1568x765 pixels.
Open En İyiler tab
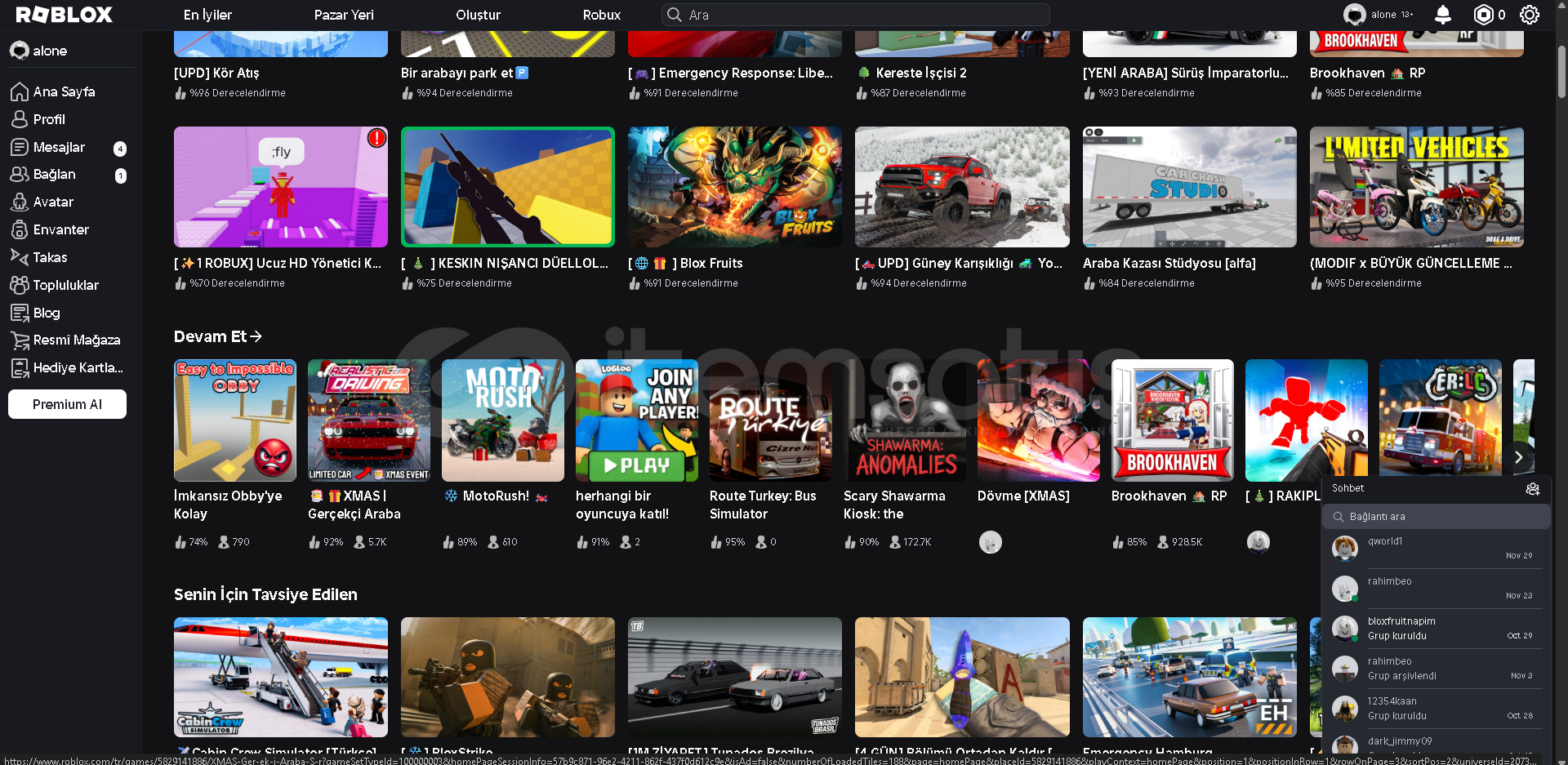pos(207,15)
